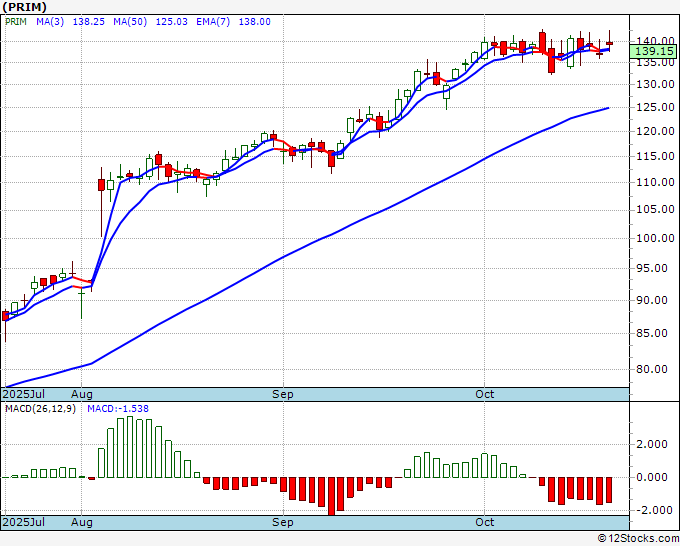680x546 pixels.
Task: Click the Aug label on price chart axis
Action: tap(82, 394)
